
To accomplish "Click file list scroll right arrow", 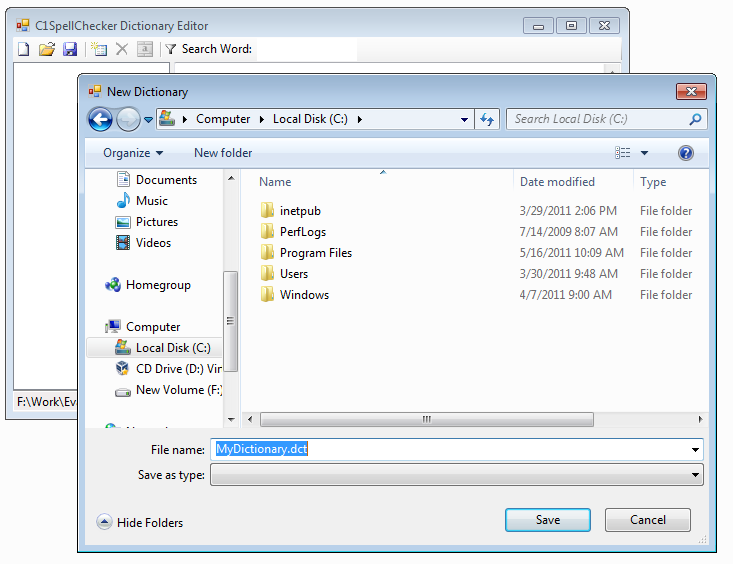I will pyautogui.click(x=700, y=419).
